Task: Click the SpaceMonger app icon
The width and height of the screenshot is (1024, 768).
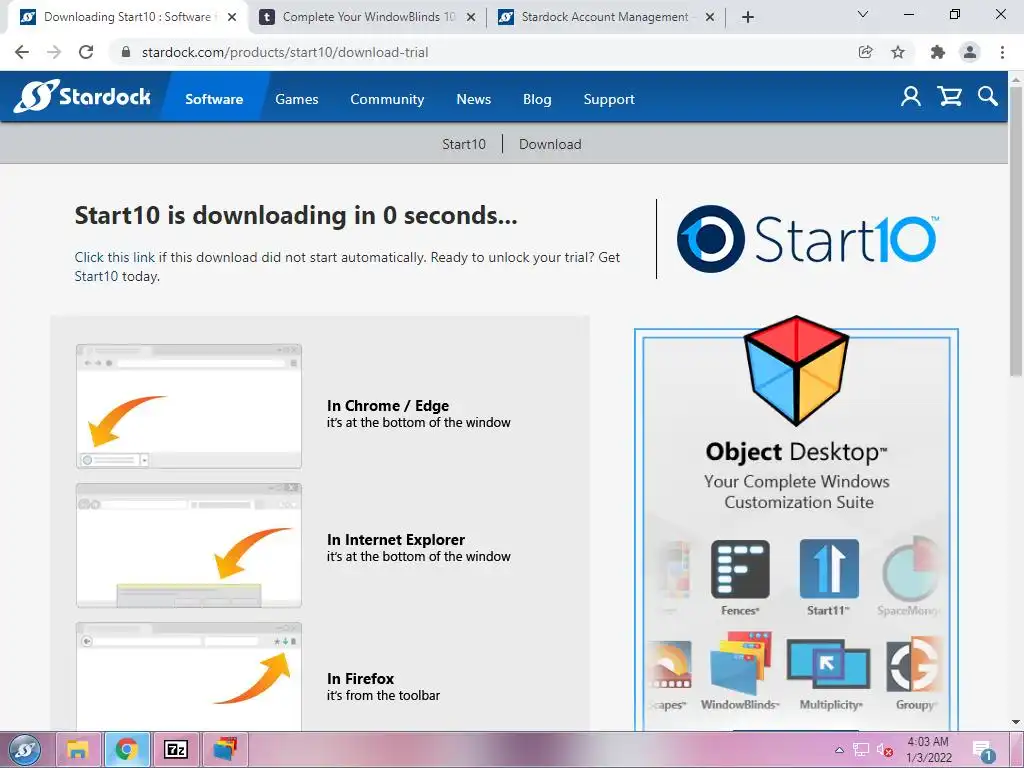Action: (x=912, y=568)
